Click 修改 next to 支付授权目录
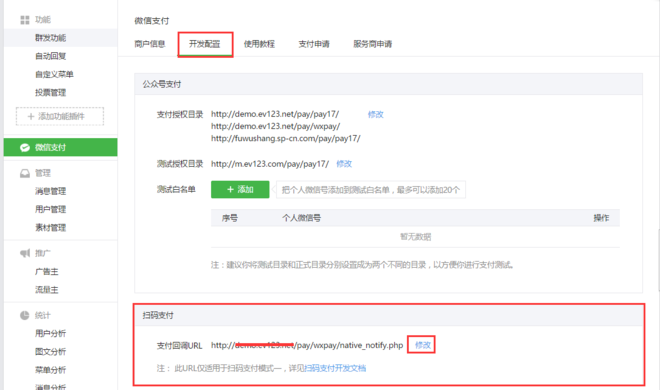Image resolution: width=660 pixels, height=390 pixels. pyautogui.click(x=375, y=114)
